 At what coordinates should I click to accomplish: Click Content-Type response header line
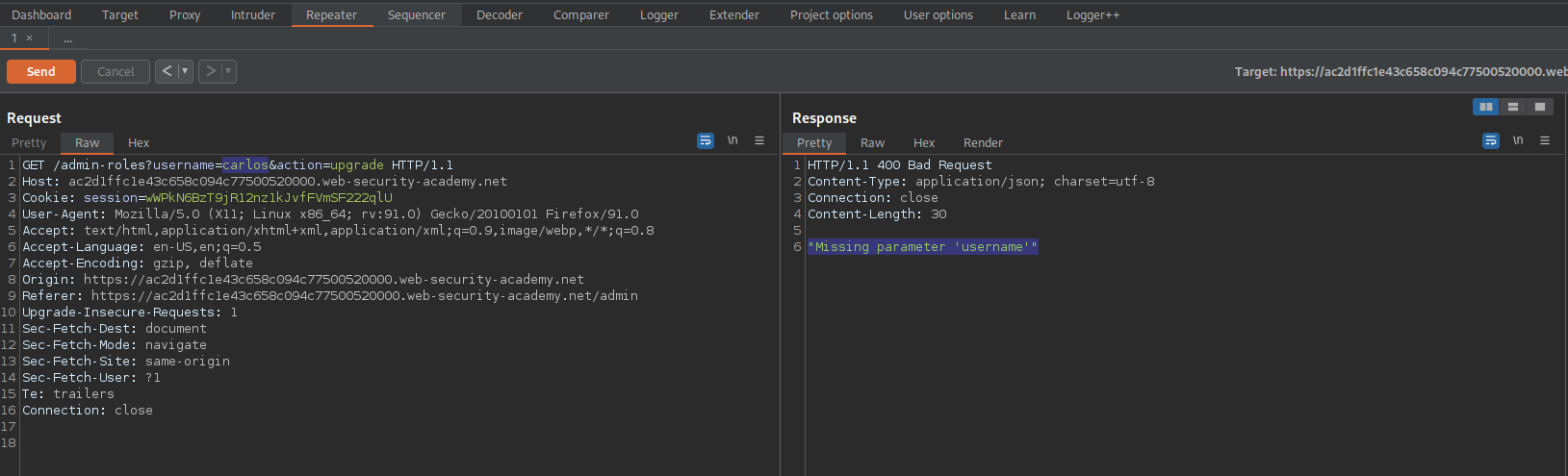click(981, 181)
